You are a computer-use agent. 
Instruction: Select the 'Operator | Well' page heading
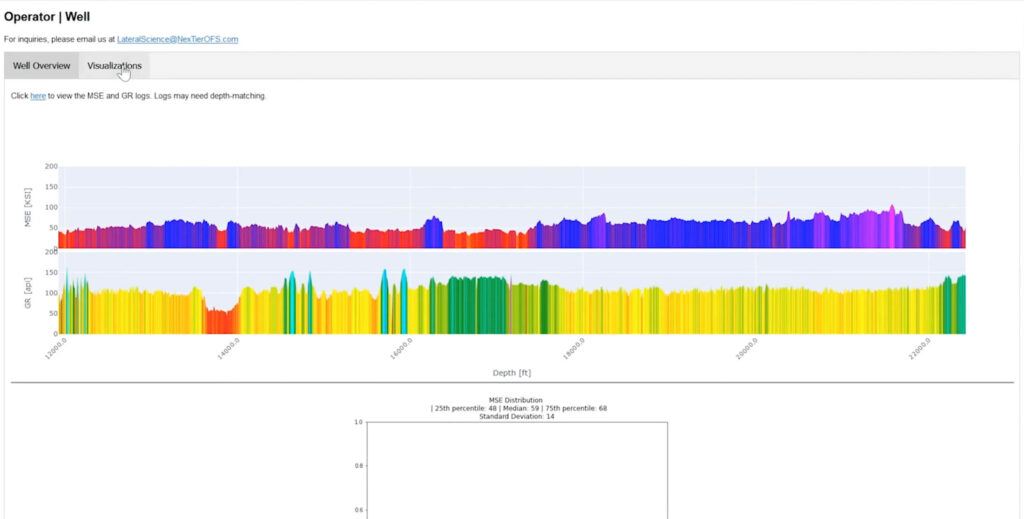[x=47, y=17]
